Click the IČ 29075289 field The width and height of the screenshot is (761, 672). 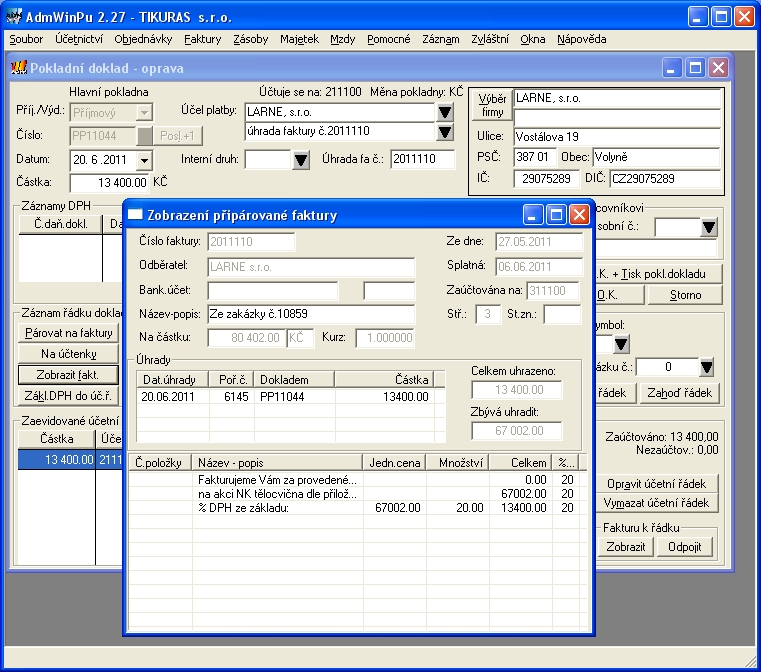(x=546, y=178)
